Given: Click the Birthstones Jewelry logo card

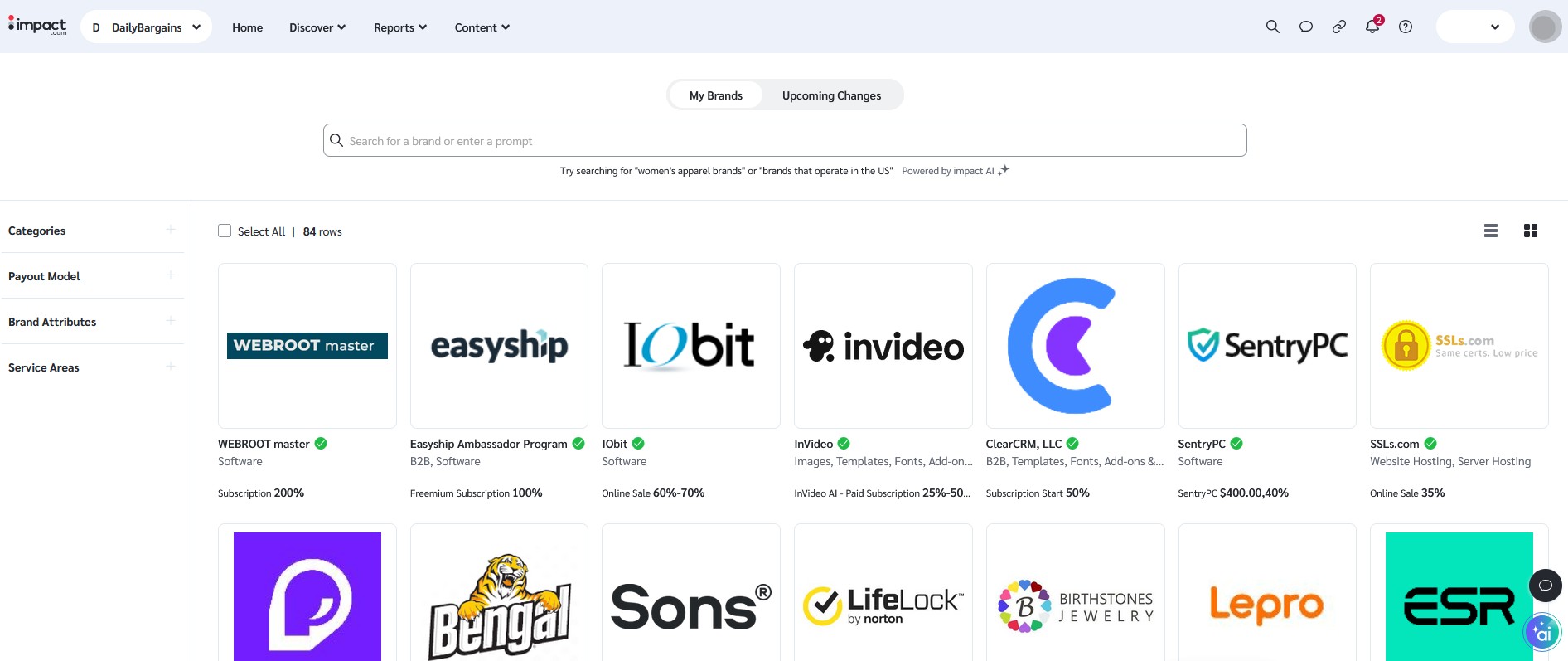Looking at the screenshot, I should (1076, 593).
